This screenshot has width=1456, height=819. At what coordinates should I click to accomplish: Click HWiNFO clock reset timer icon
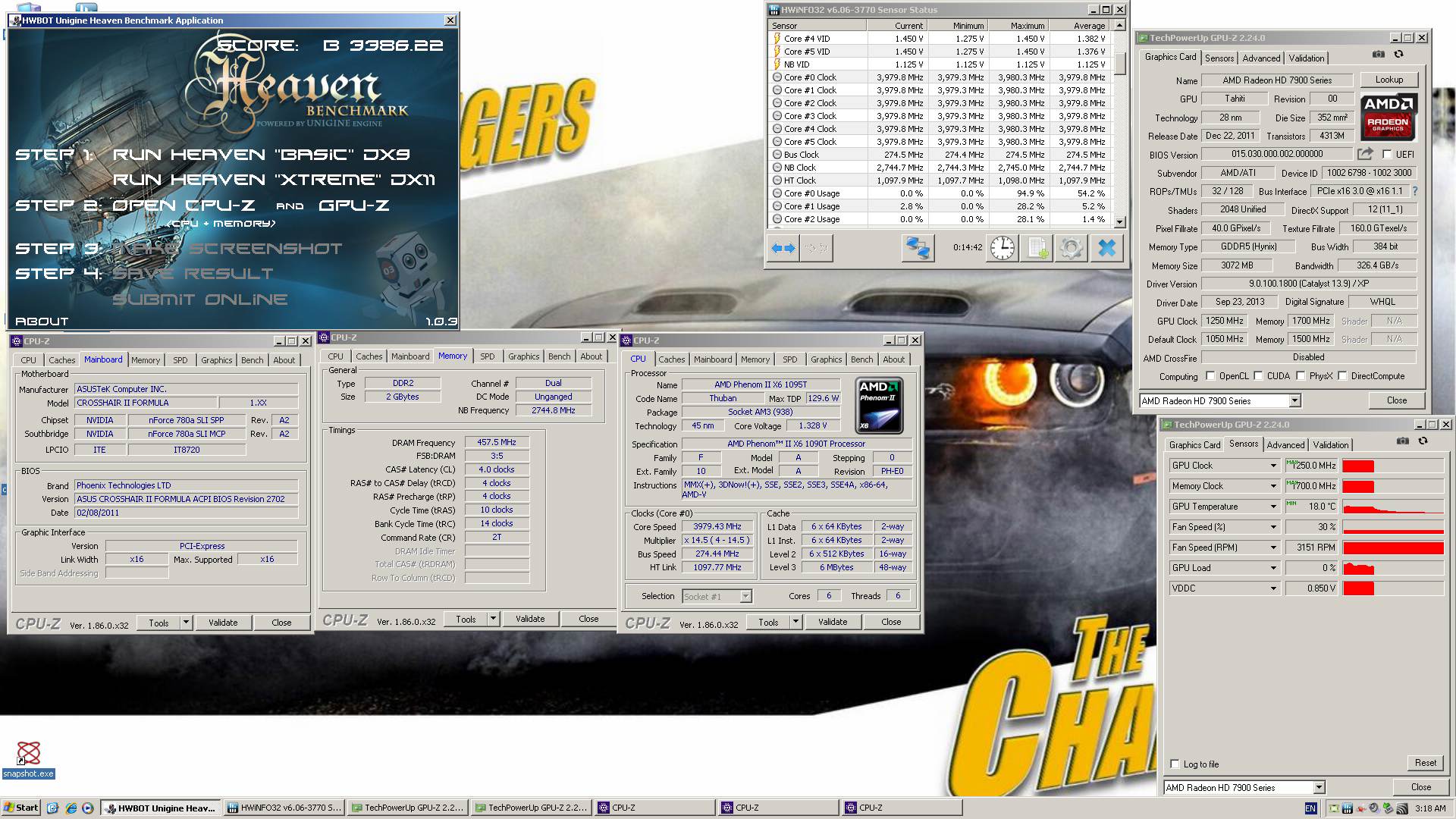pyautogui.click(x=1003, y=248)
